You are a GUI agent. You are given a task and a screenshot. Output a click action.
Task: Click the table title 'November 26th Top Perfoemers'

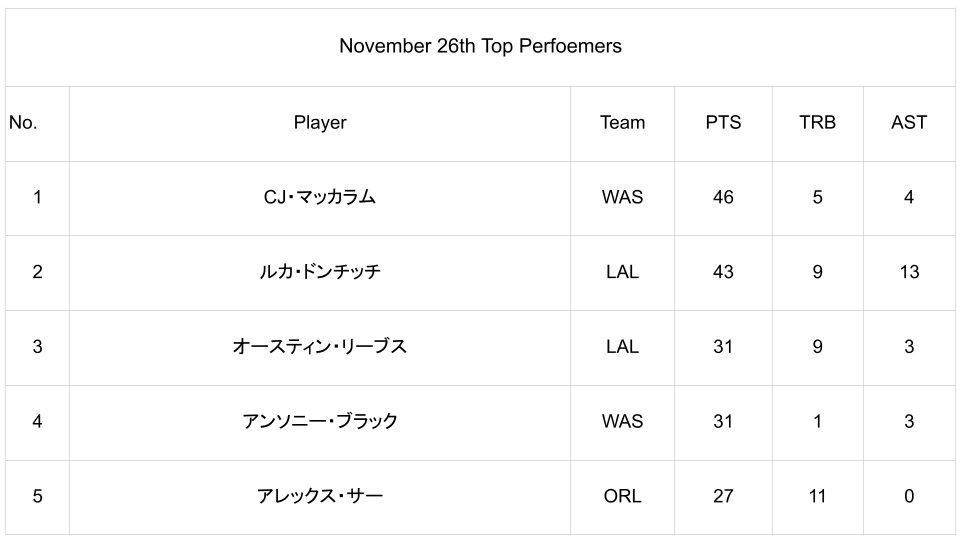[x=480, y=46]
